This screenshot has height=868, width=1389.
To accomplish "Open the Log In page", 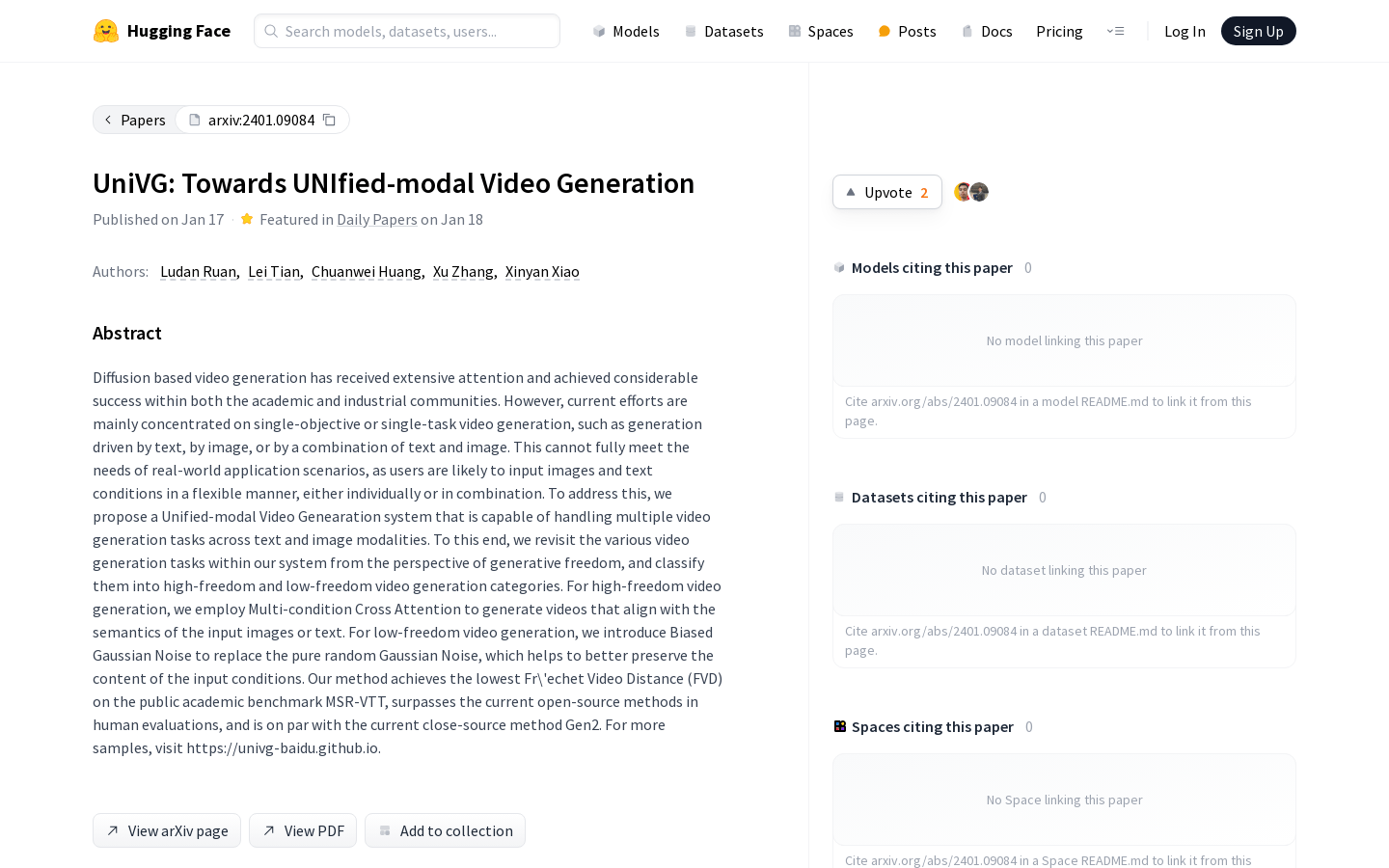I will [1185, 31].
